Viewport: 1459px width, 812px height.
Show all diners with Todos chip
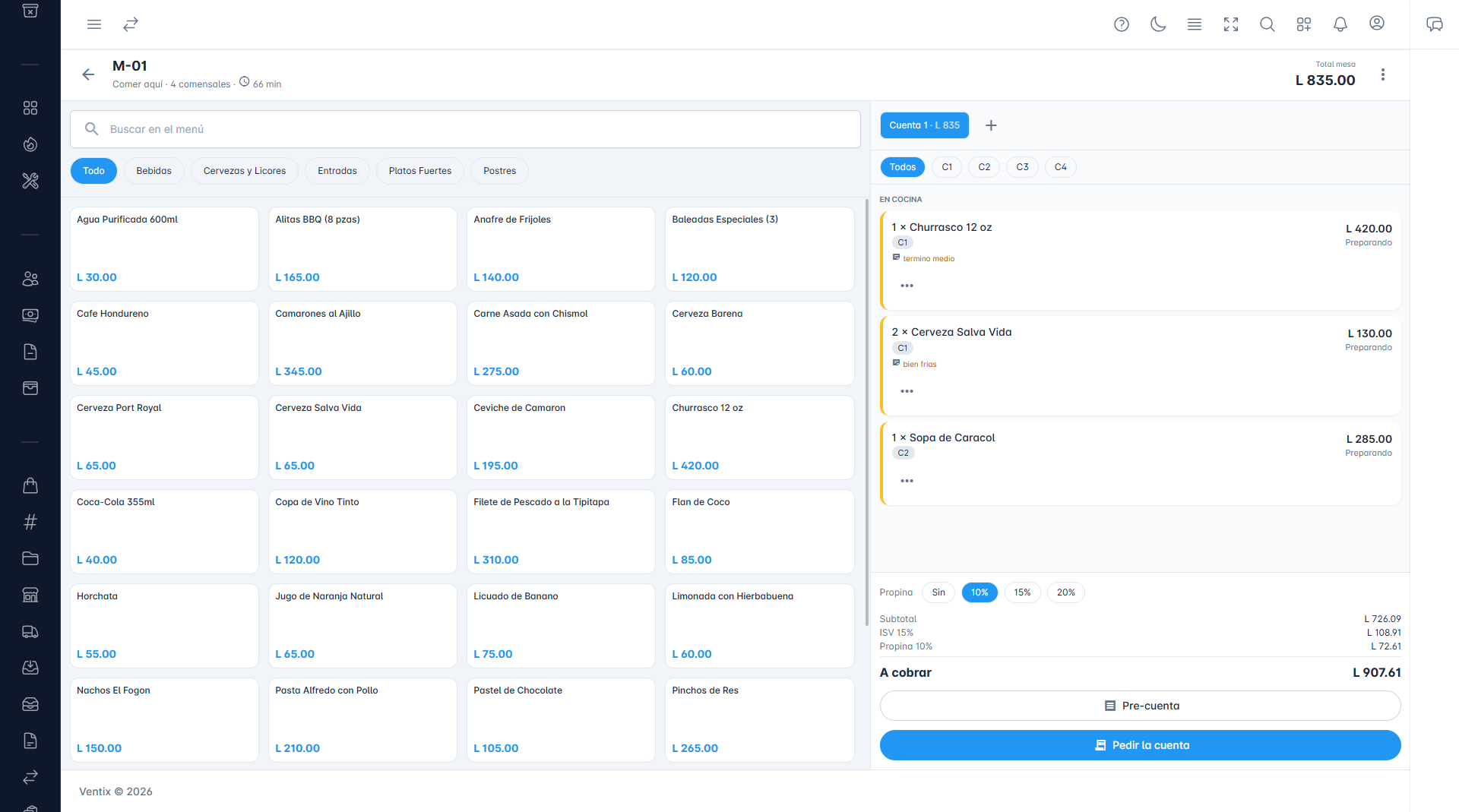point(903,167)
